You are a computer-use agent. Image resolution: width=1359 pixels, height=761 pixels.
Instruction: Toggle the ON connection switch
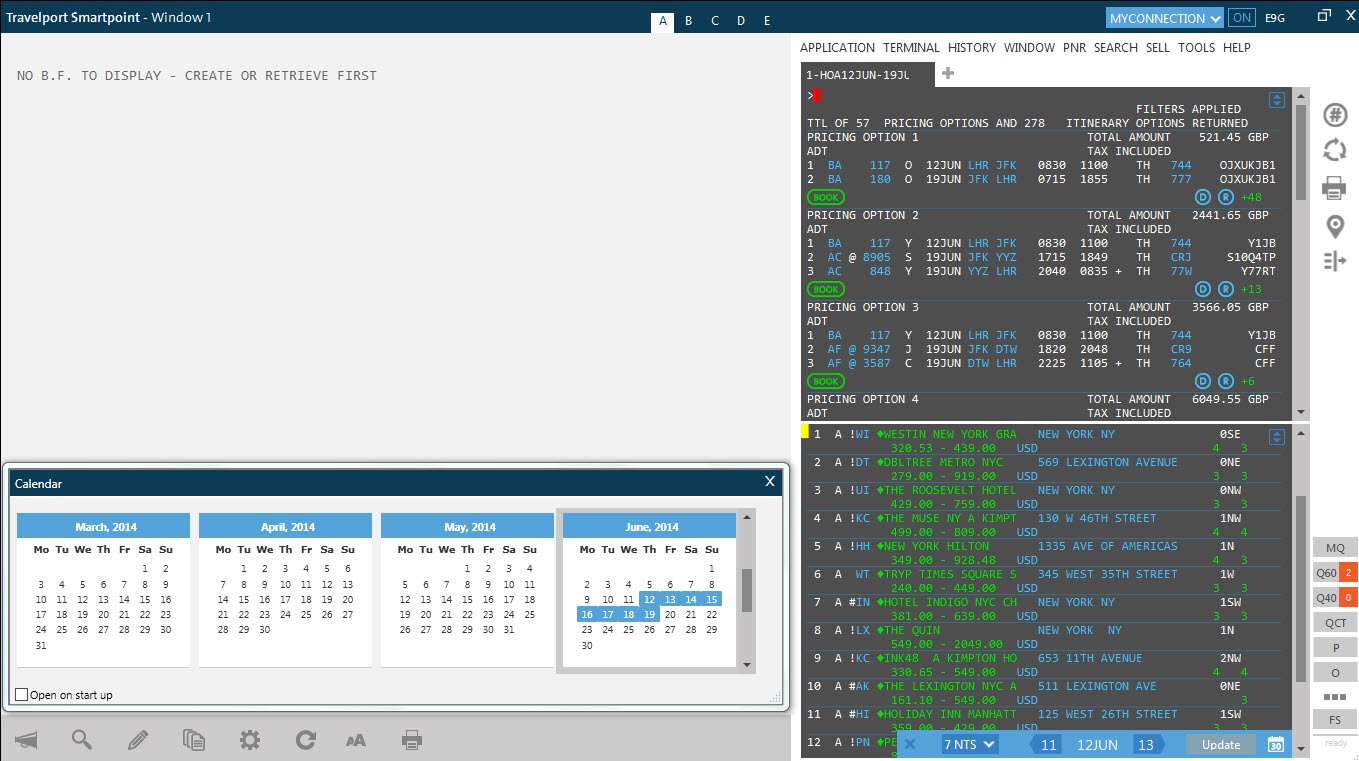point(1241,18)
